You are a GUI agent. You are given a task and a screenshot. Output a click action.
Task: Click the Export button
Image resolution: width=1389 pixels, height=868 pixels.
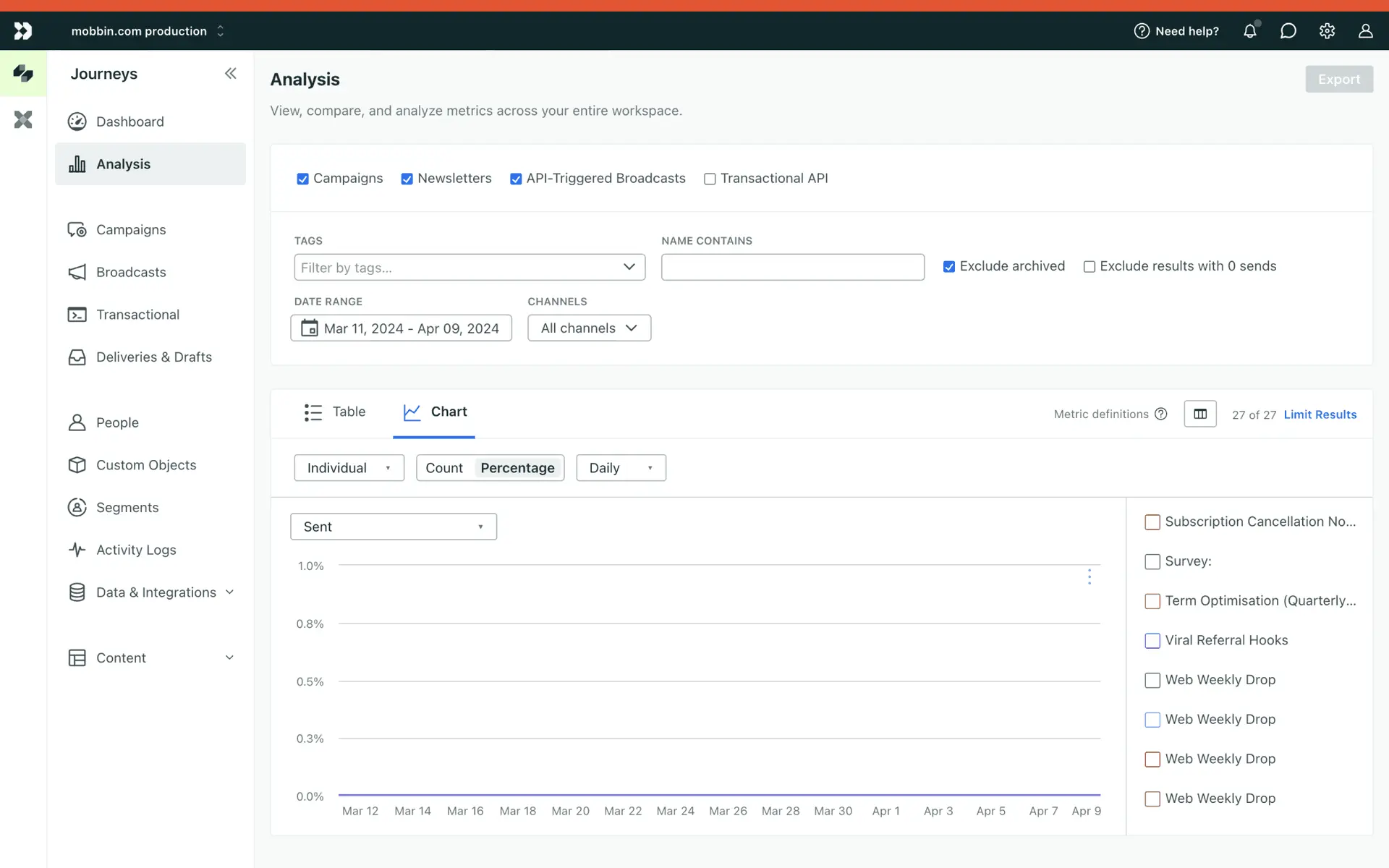[x=1338, y=79]
